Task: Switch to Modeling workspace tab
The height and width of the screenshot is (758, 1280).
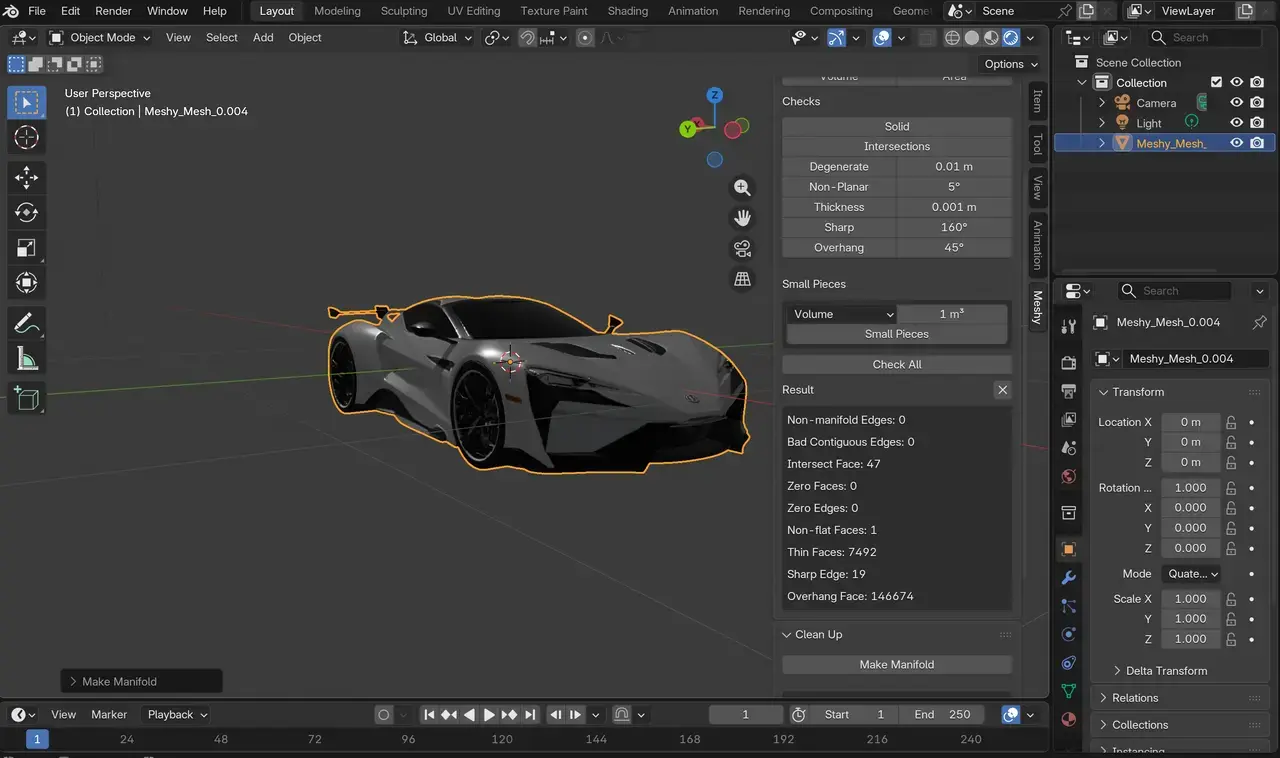Action: click(x=337, y=11)
